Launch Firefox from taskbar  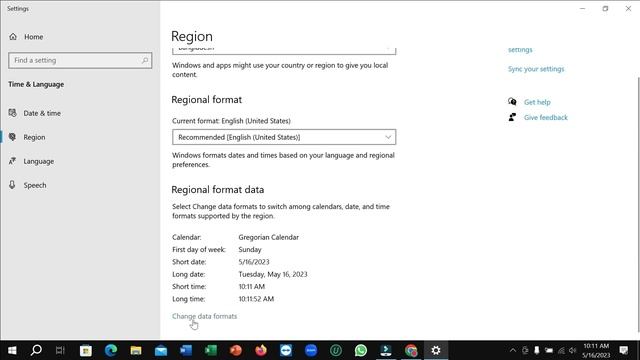pyautogui.click(x=261, y=350)
